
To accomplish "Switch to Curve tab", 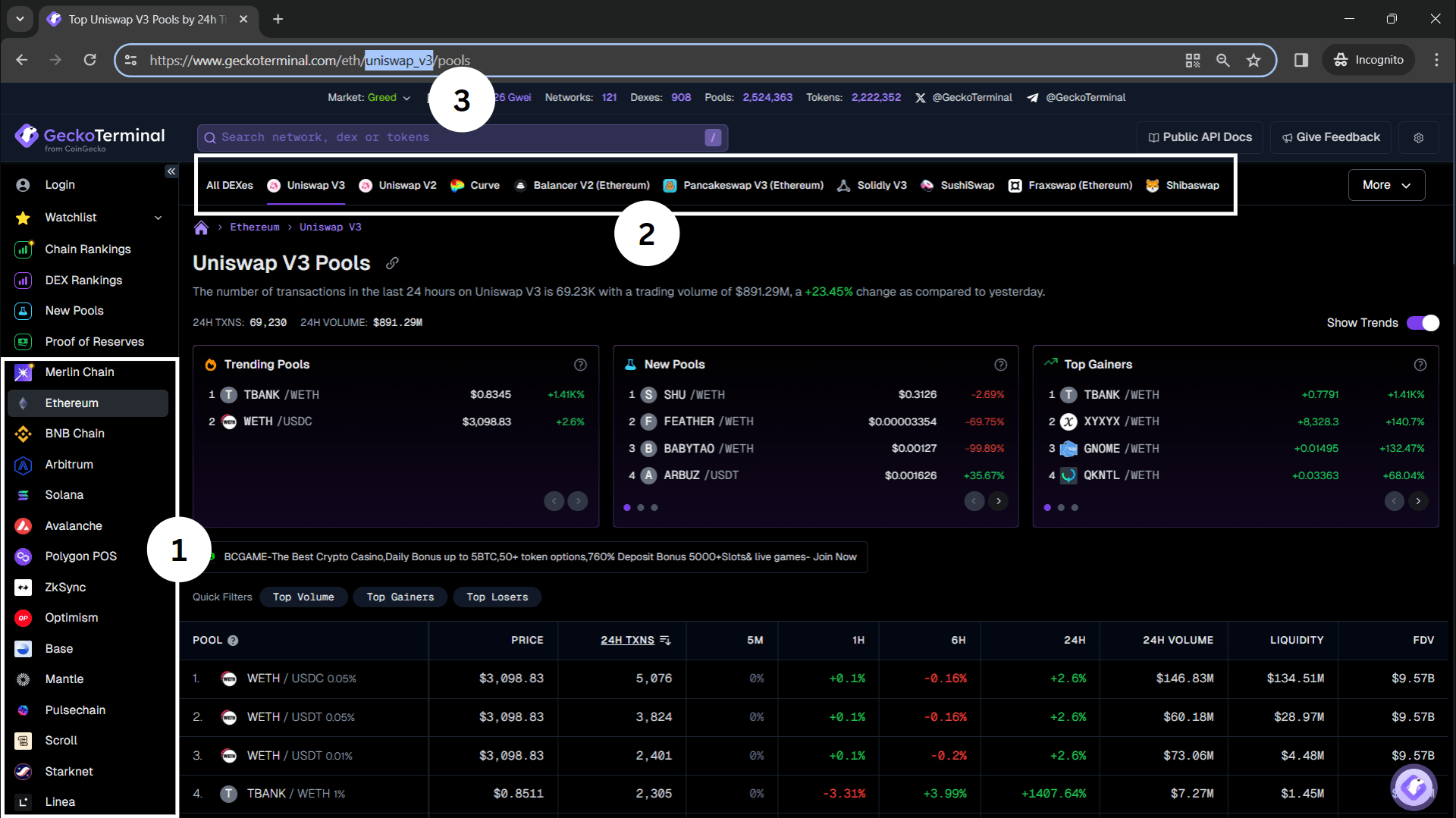I will (475, 186).
